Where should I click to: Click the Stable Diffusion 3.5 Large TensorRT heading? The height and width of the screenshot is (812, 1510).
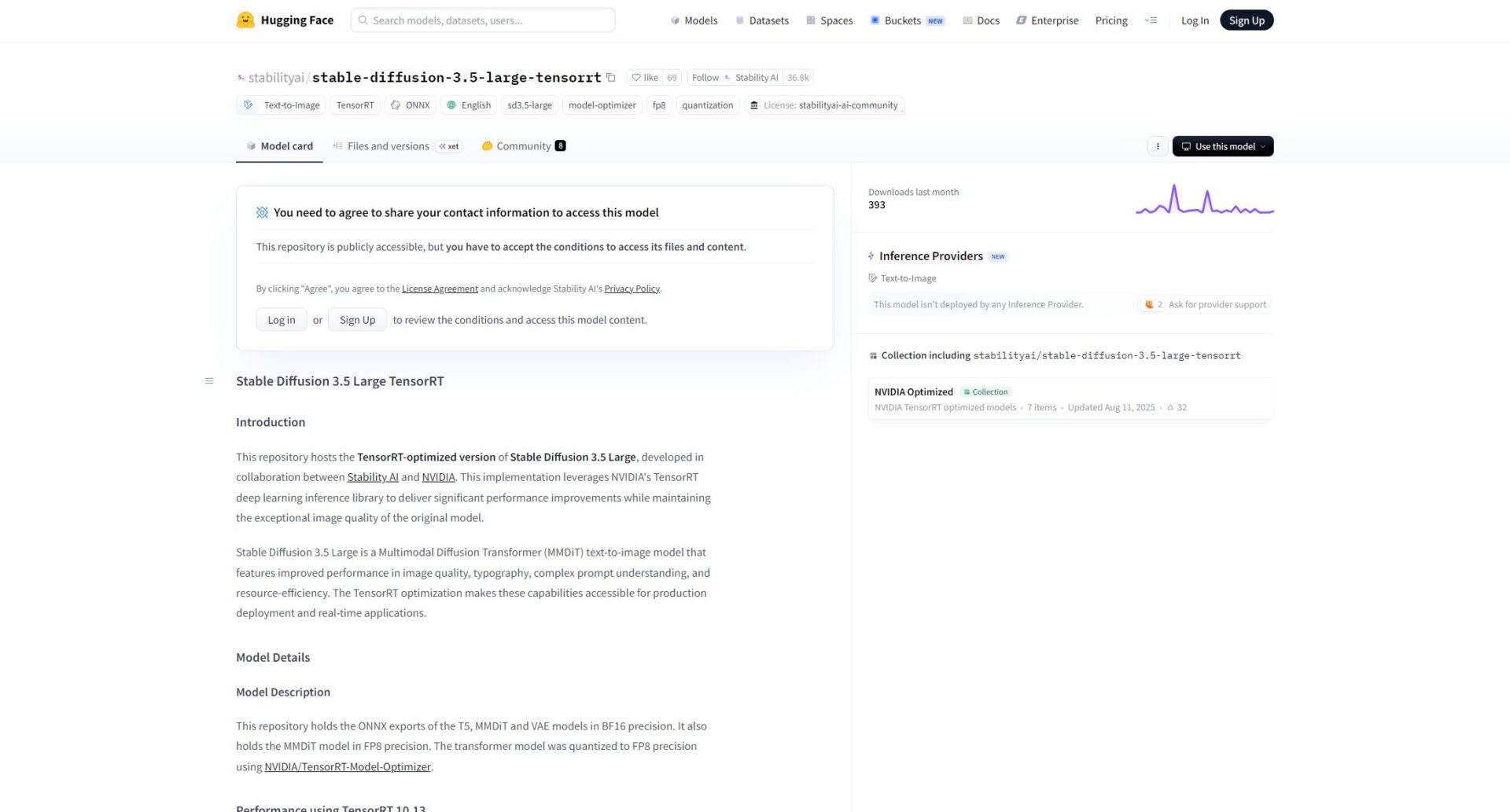coord(340,381)
